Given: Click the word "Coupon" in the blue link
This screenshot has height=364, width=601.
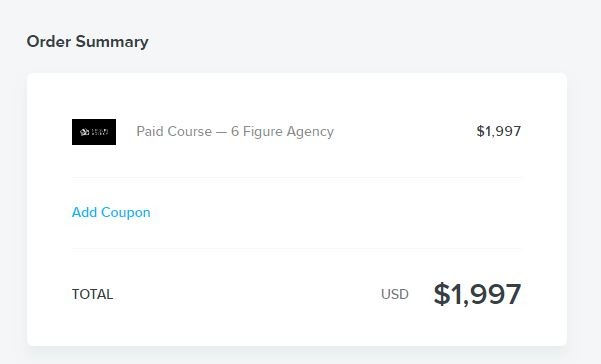Looking at the screenshot, I should 126,213.
